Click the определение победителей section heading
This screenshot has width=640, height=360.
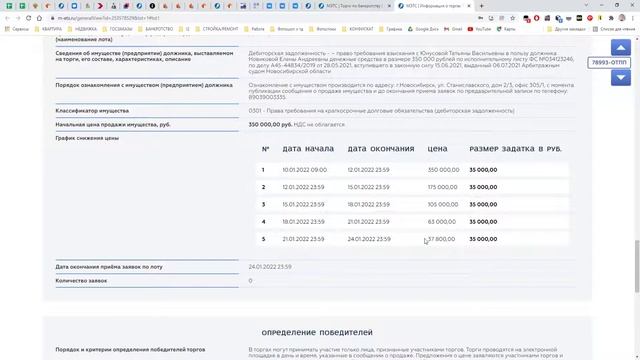(x=317, y=332)
